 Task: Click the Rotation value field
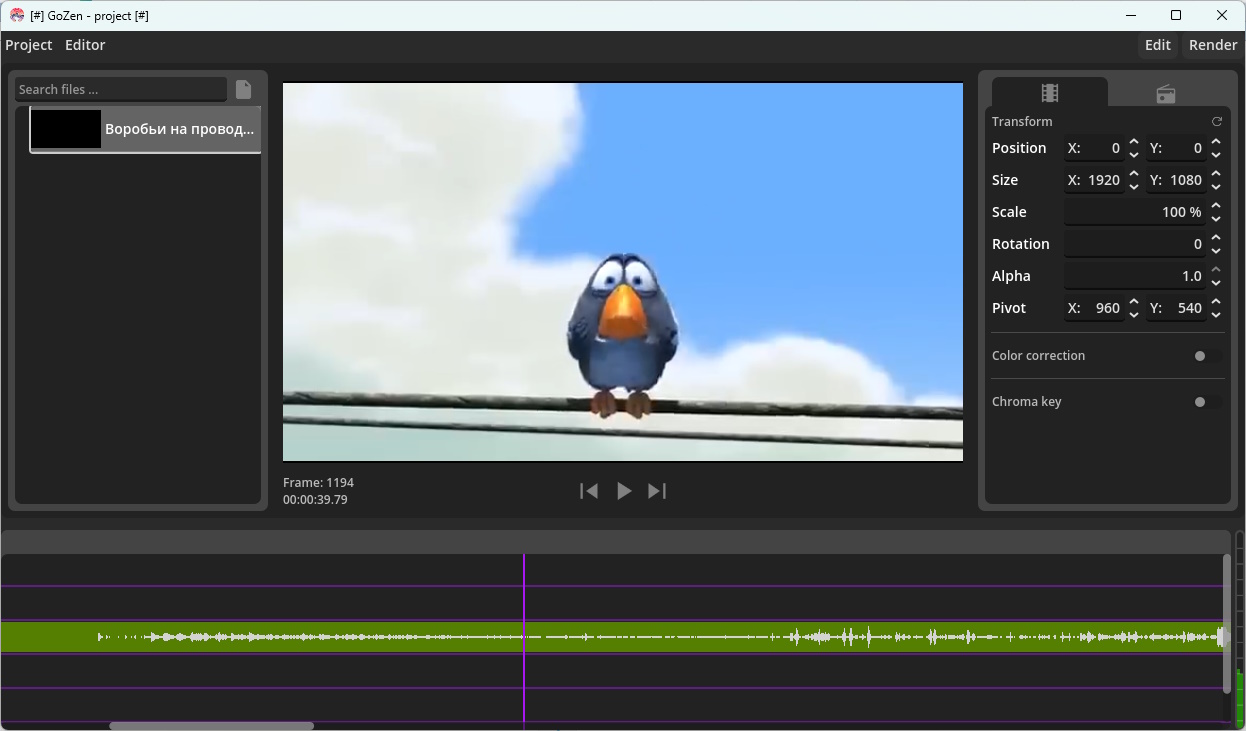1136,244
